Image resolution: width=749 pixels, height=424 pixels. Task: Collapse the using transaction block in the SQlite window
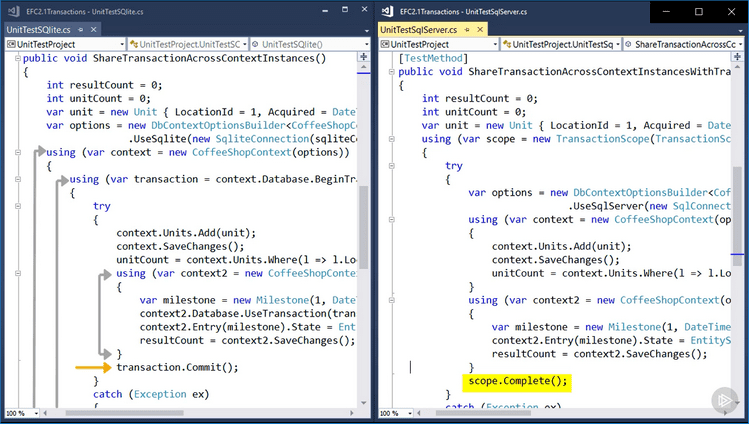(x=18, y=179)
